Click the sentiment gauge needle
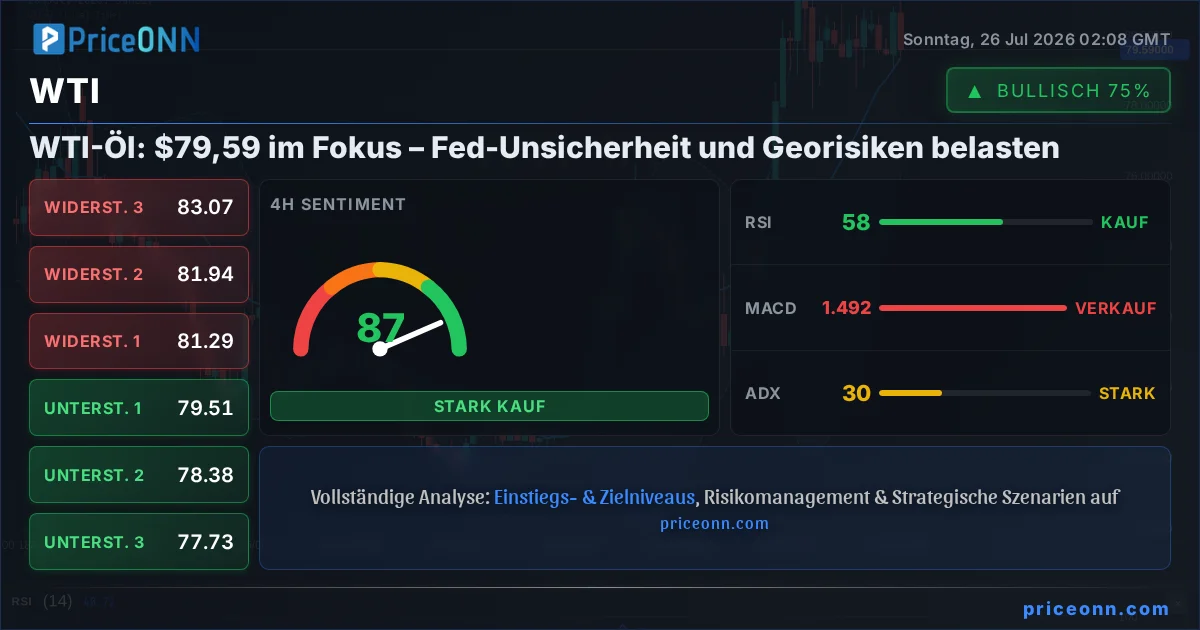Image resolution: width=1200 pixels, height=630 pixels. pyautogui.click(x=410, y=335)
